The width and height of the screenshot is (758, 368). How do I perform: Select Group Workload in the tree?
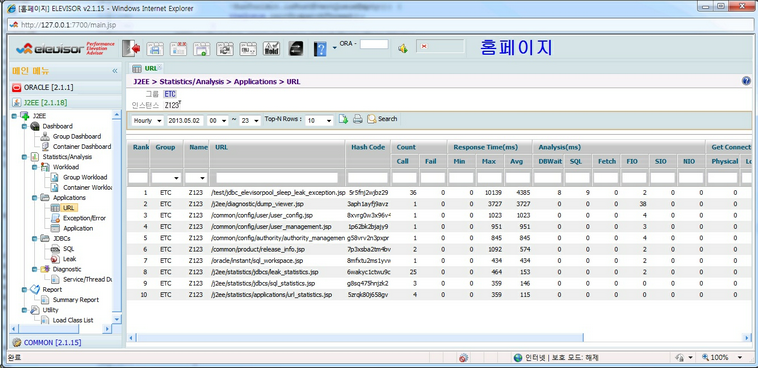tap(85, 177)
